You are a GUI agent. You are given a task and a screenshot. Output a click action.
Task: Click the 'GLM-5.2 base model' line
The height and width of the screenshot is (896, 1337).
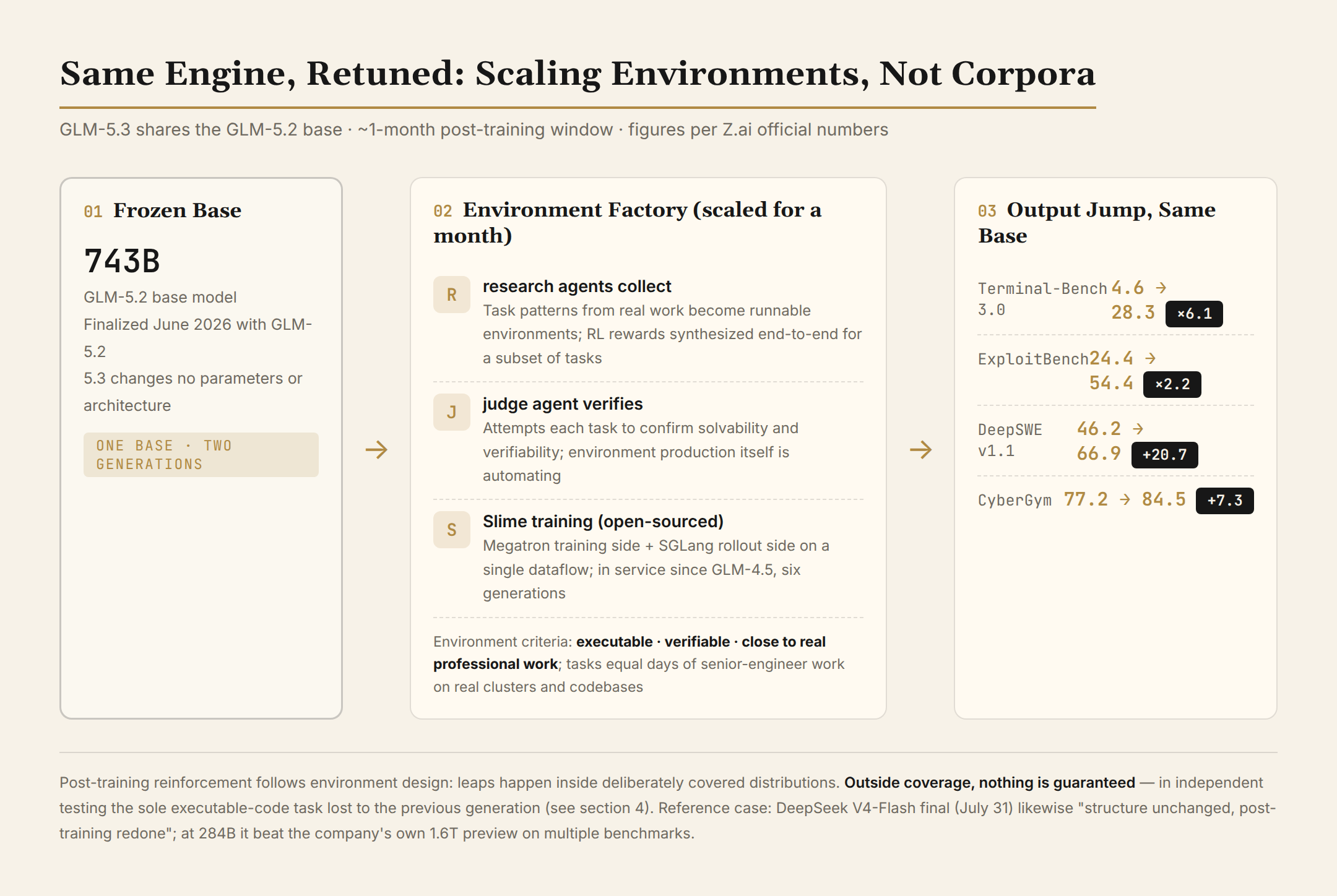click(160, 297)
